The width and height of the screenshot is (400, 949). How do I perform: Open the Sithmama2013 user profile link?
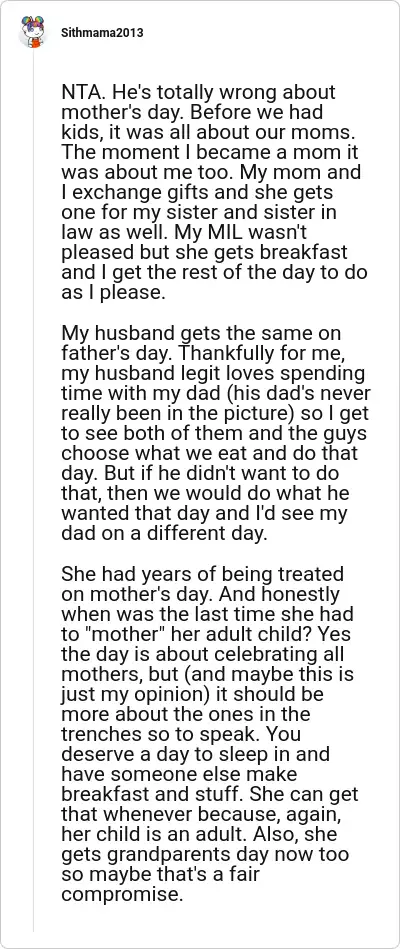tap(102, 32)
